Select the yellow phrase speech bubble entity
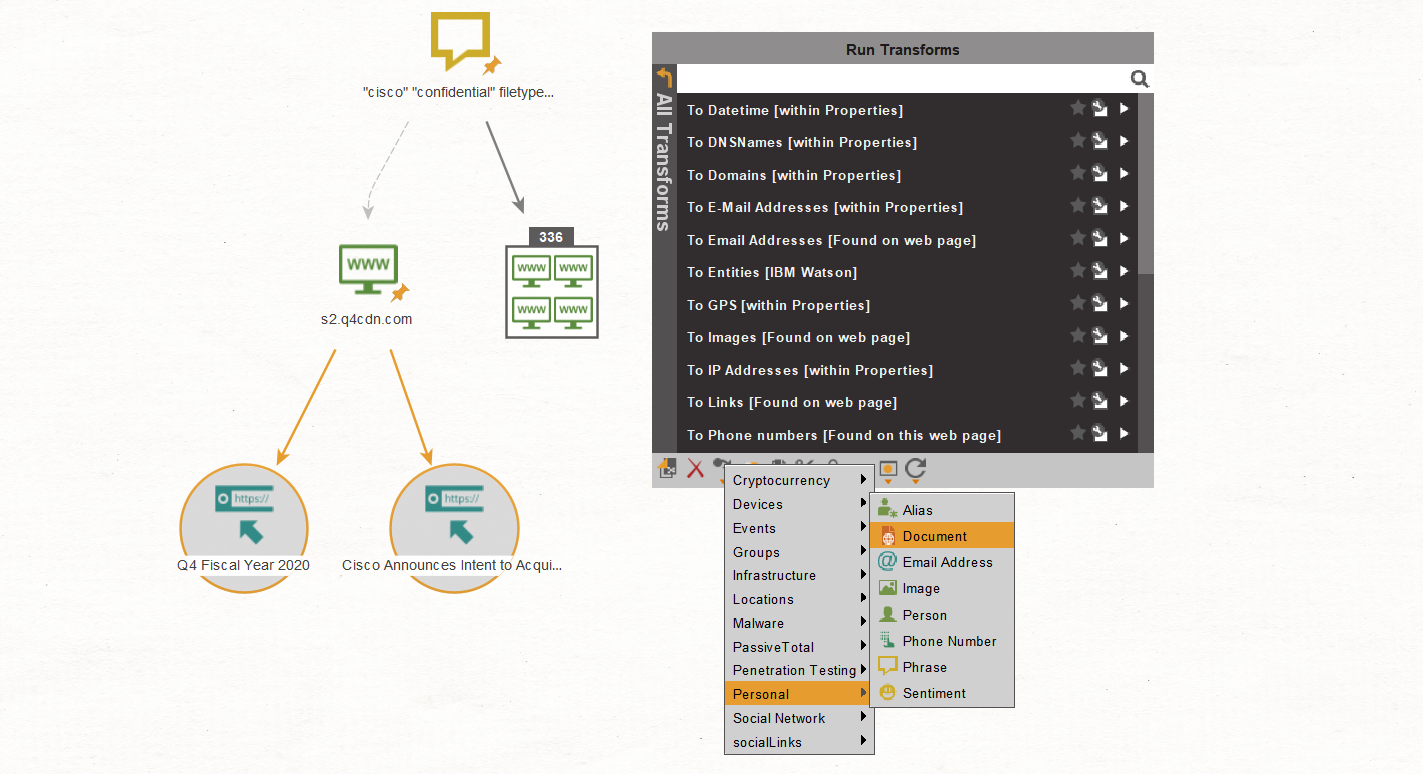Viewport: 1423px width, 774px height. [x=460, y=40]
